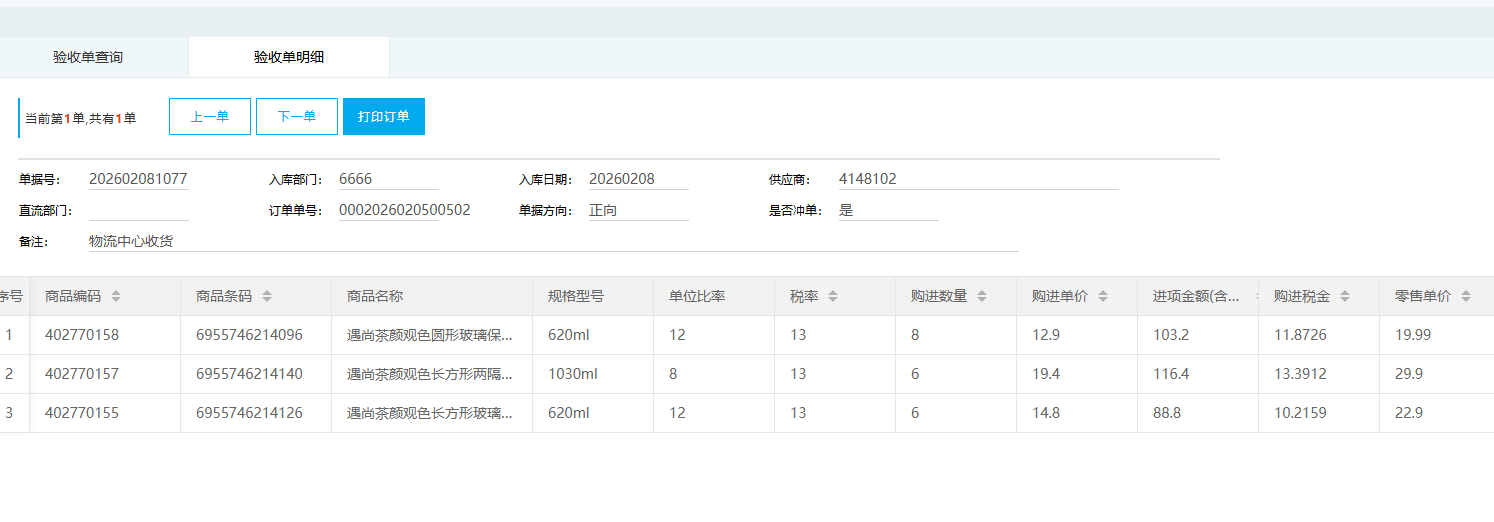Sort by 商品编码 column sort icon

click(116, 297)
